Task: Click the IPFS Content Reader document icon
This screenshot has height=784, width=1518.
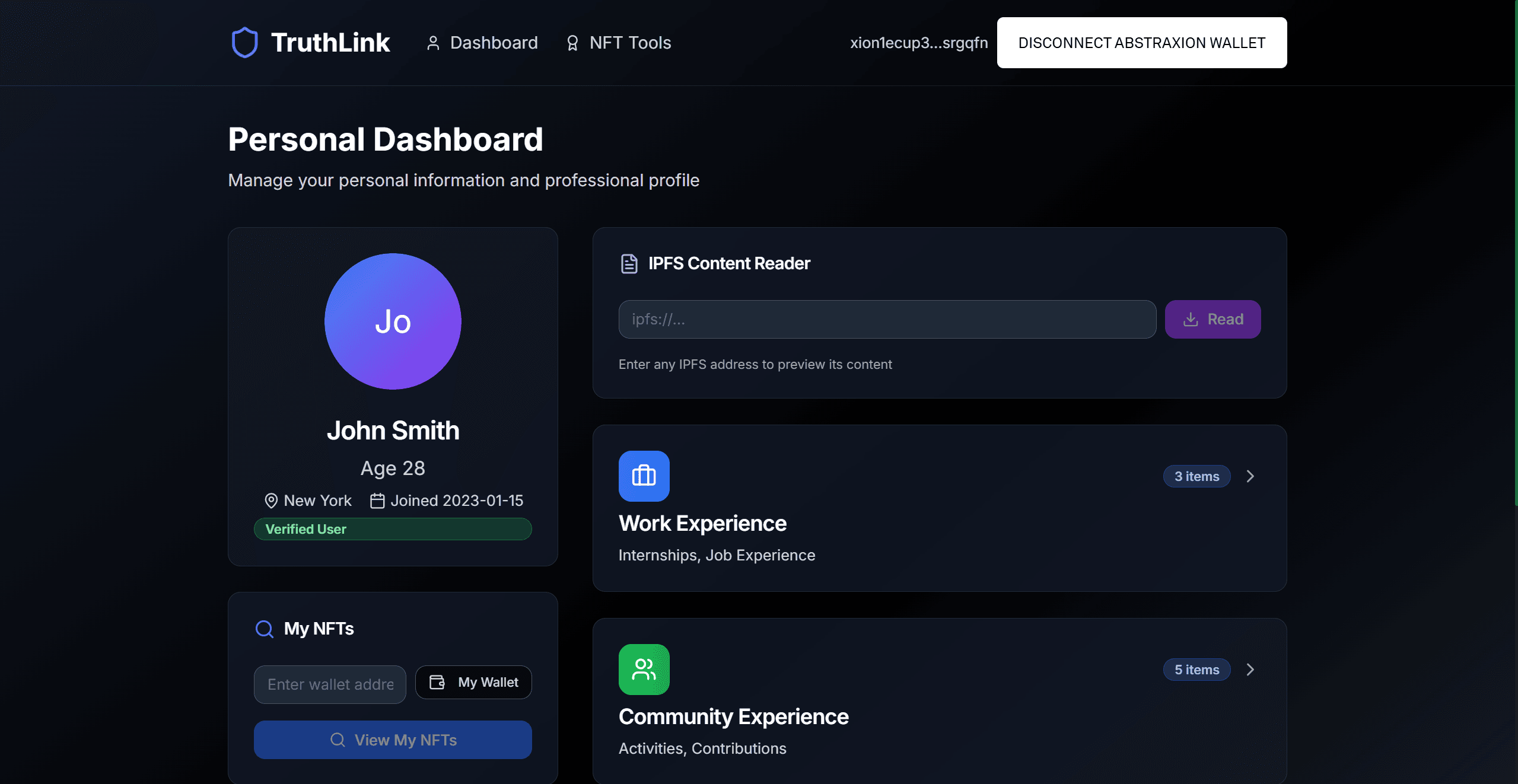Action: click(629, 263)
